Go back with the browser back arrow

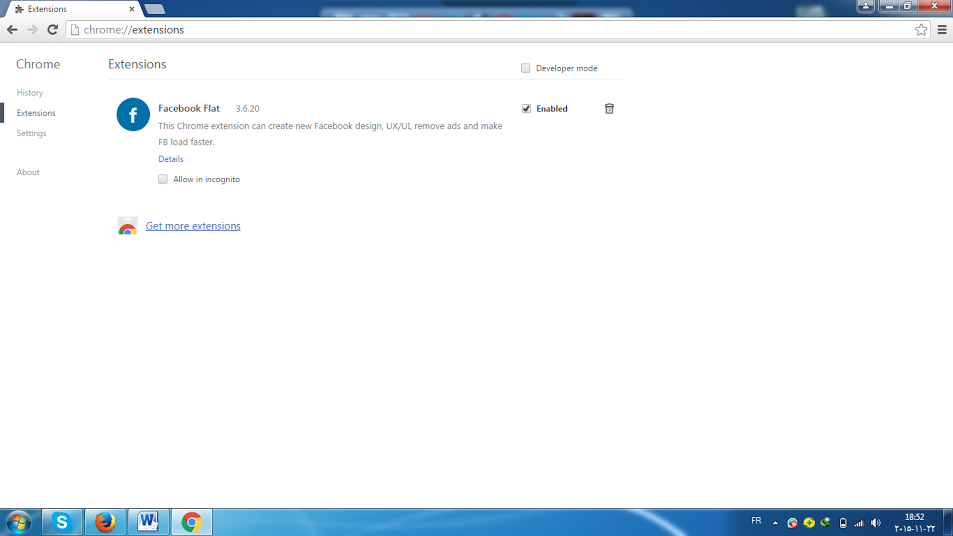pos(12,30)
